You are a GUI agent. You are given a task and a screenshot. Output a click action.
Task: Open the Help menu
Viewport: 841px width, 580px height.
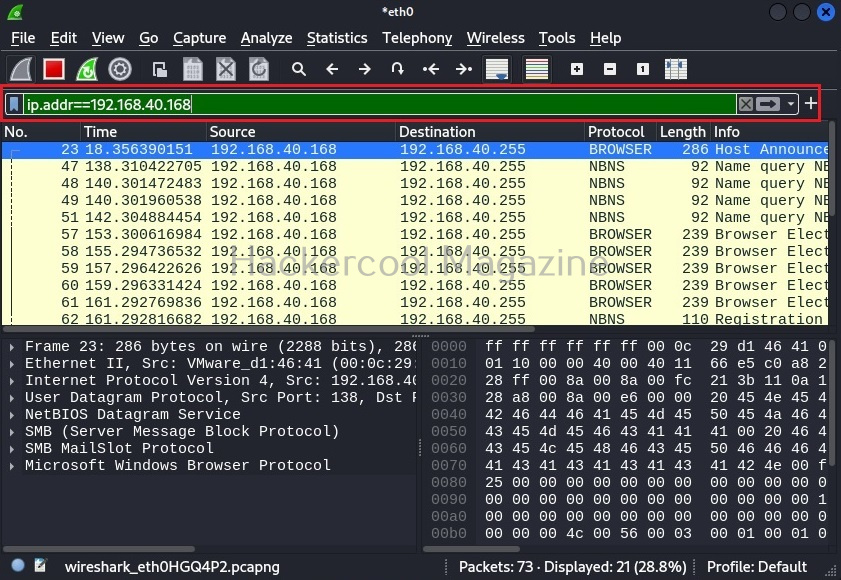[606, 38]
